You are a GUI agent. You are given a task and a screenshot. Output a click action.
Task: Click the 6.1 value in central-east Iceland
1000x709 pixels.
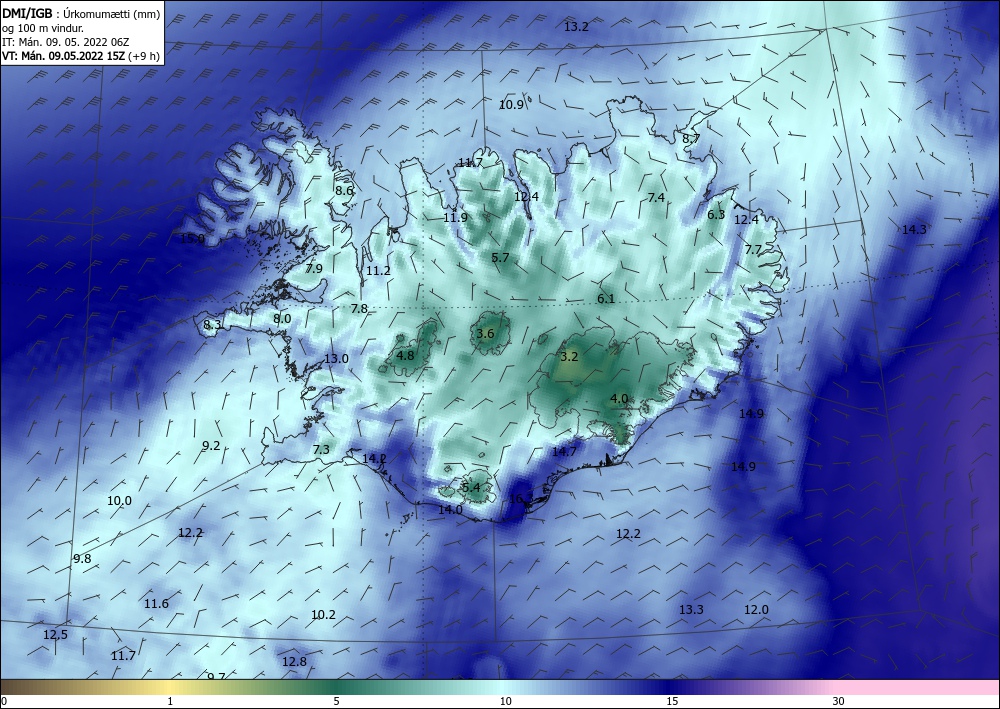606,298
